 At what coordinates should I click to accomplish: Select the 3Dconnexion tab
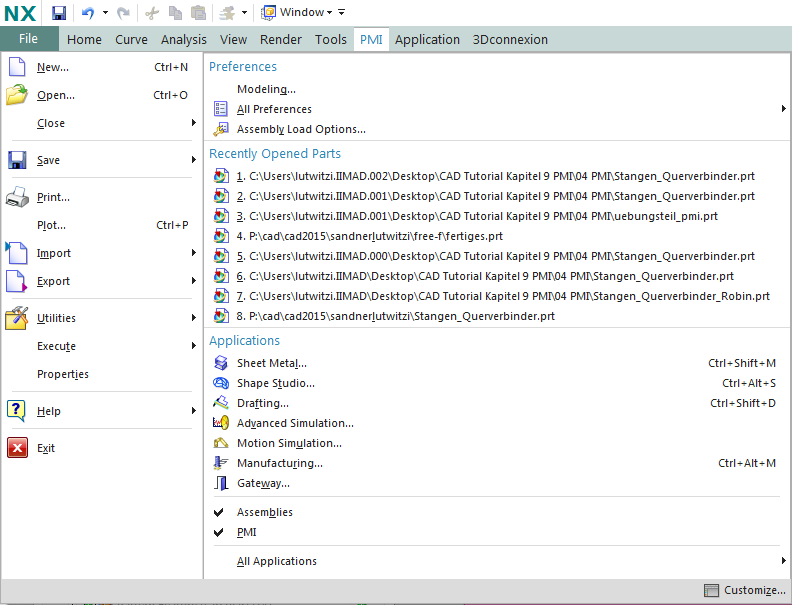pos(510,39)
